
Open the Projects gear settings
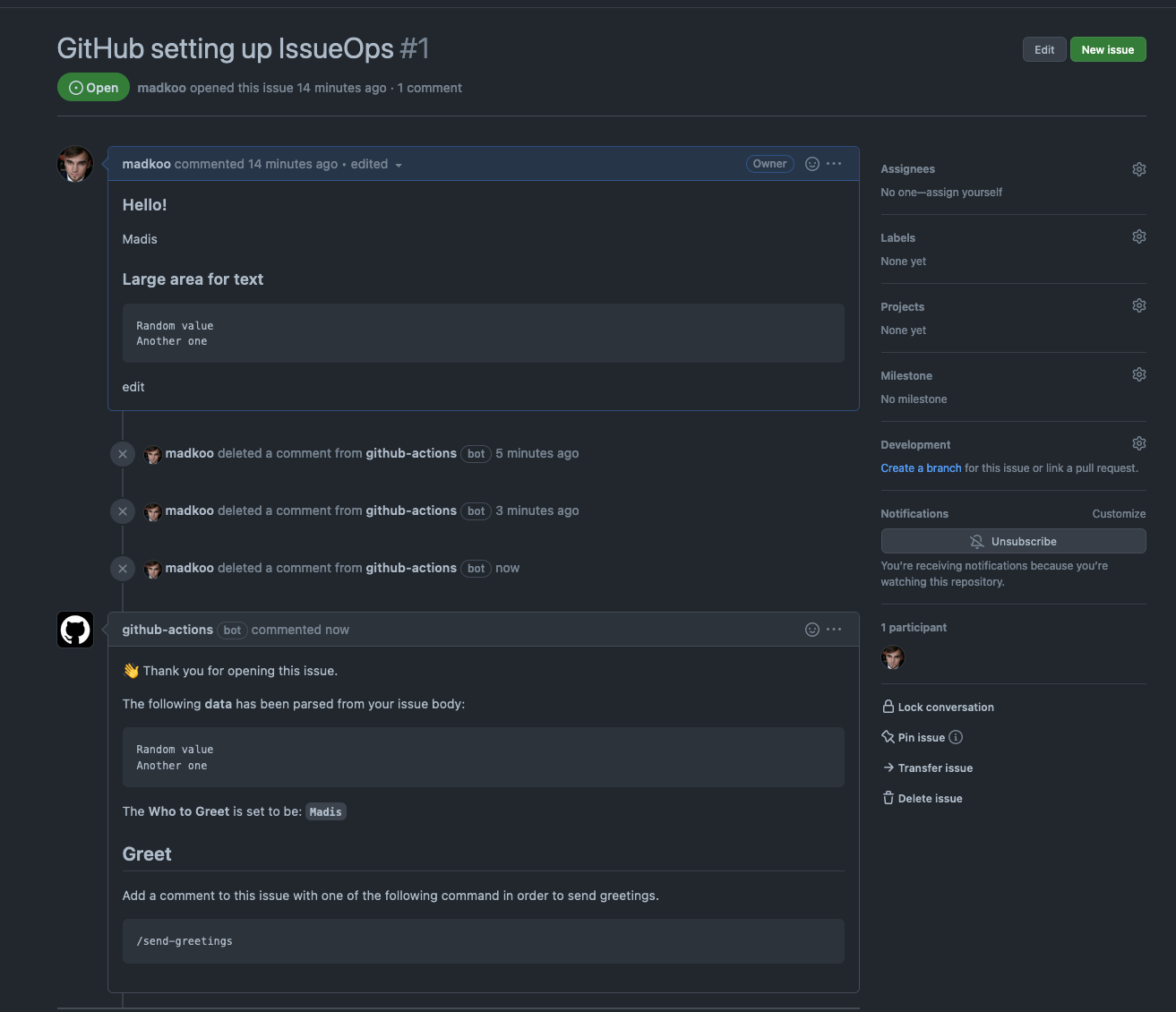click(1138, 306)
